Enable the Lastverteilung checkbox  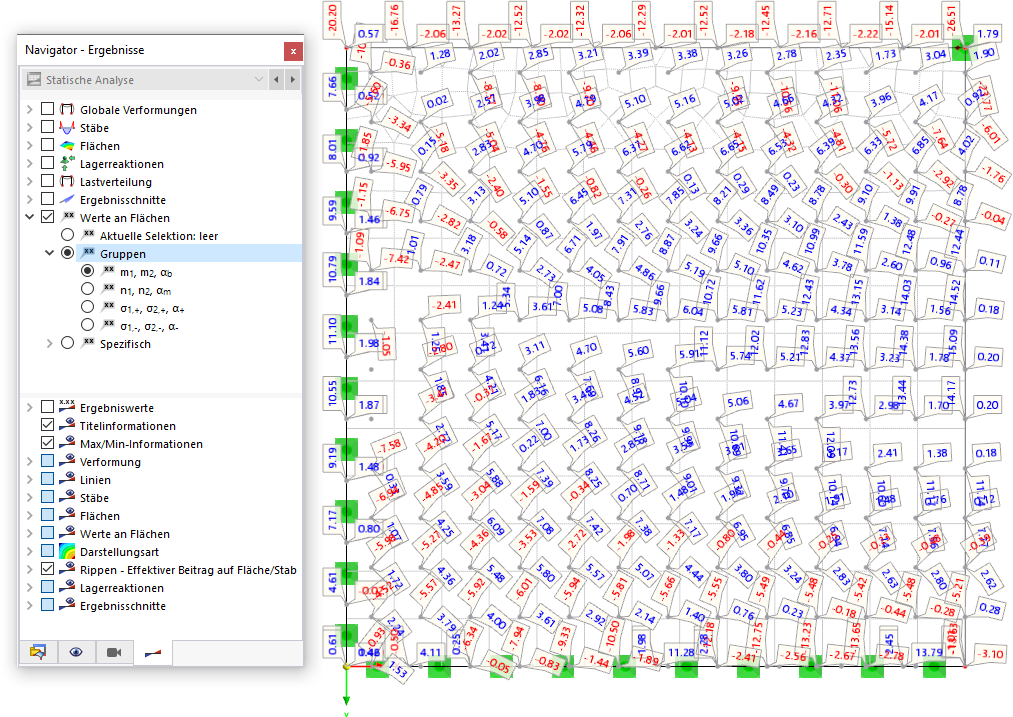click(47, 182)
